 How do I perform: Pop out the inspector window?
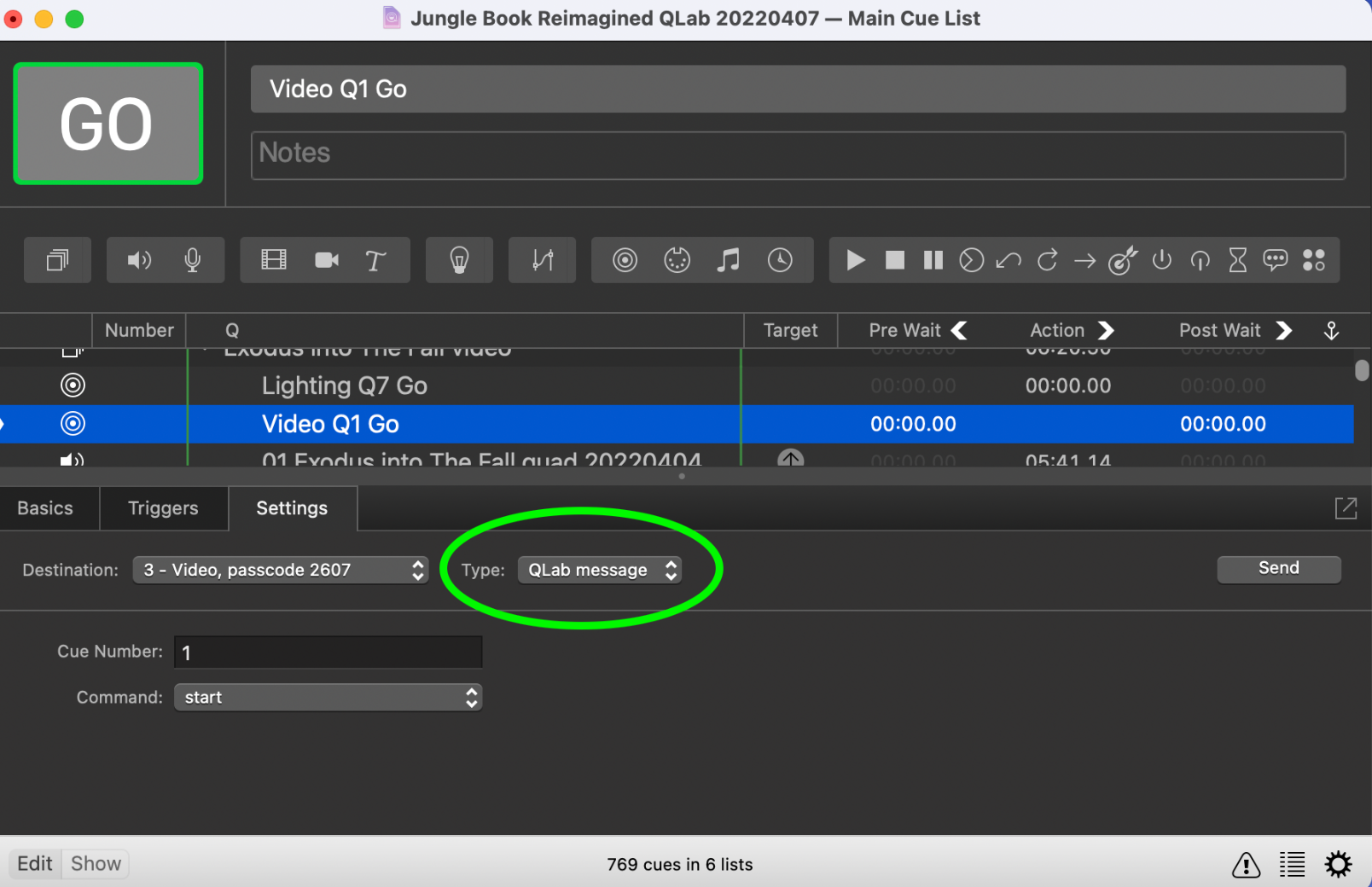[x=1346, y=508]
